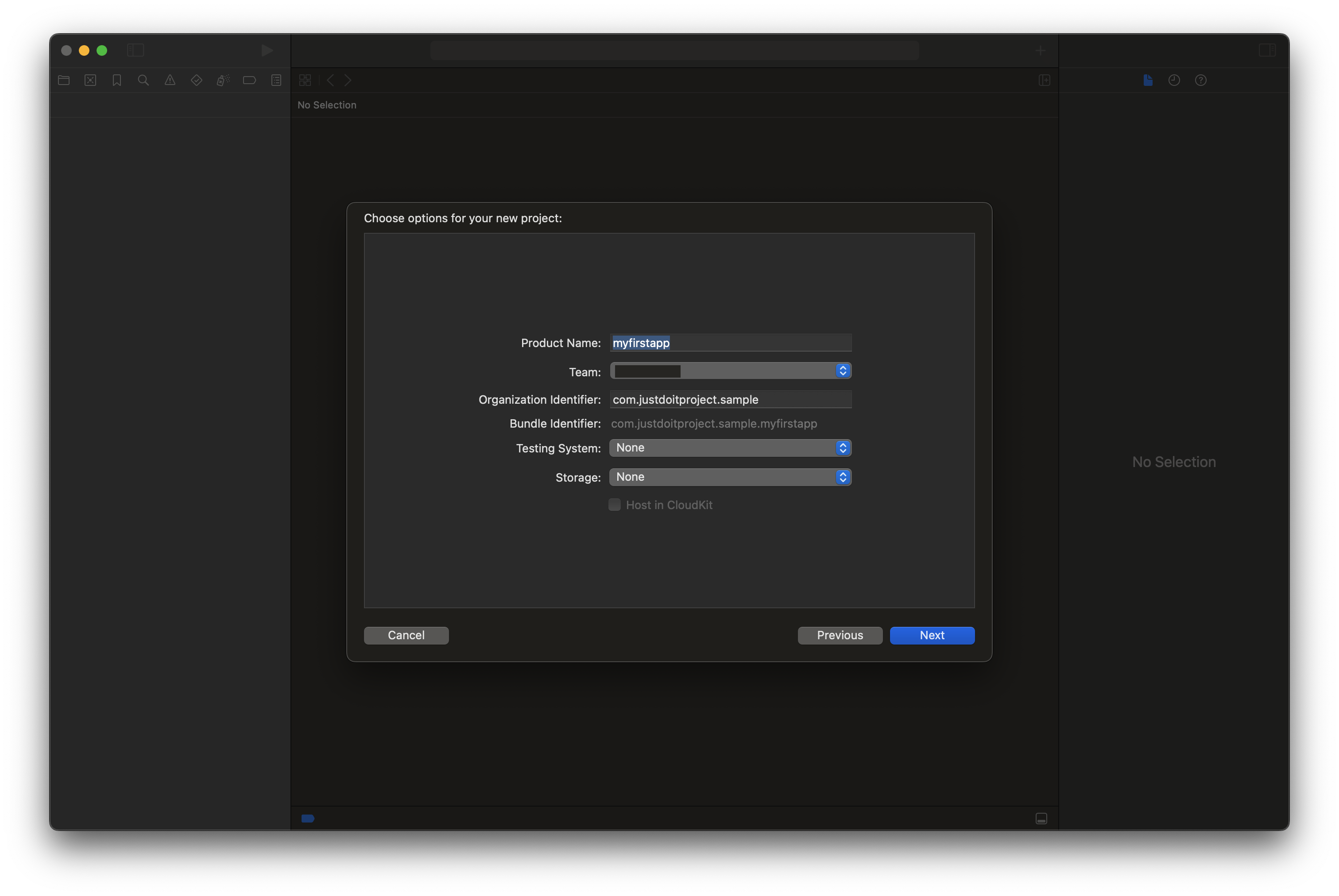Click the Next button
1339x896 pixels.
(x=932, y=635)
